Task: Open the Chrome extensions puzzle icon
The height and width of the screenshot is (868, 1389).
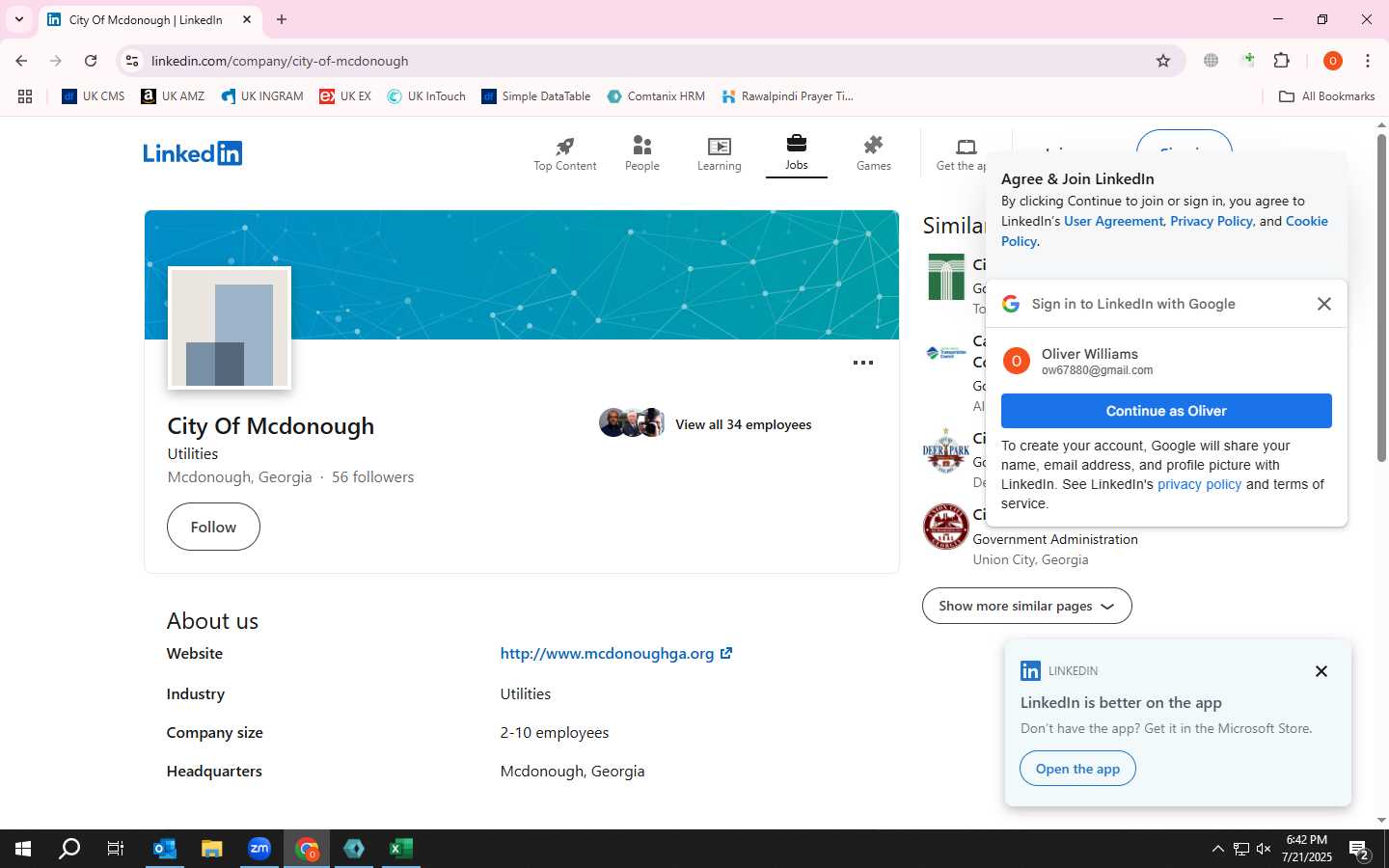Action: [1282, 61]
